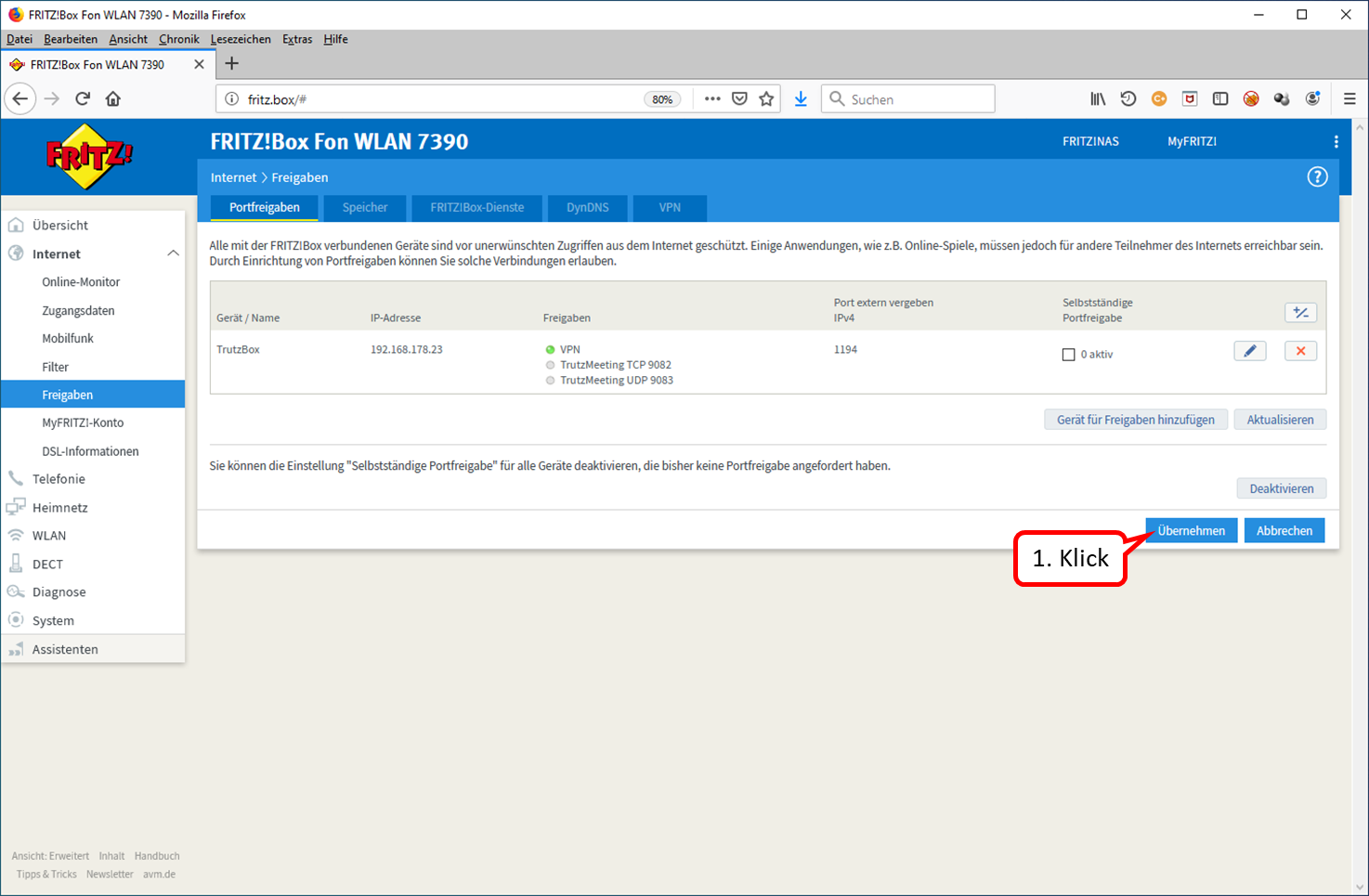Toggle the Selbstständige Portfreigabe checkbox
1369x896 pixels.
click(x=1068, y=355)
